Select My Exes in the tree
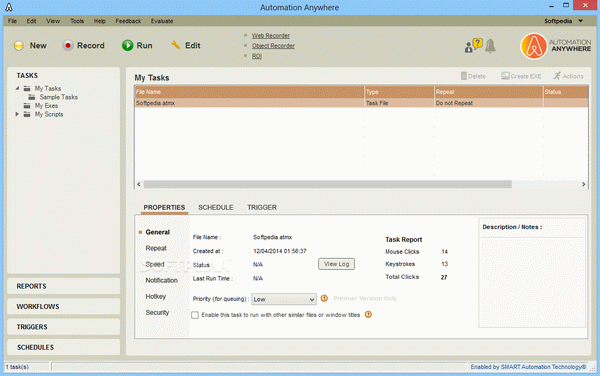Screen dimensions: 600x376 pyautogui.click(x=46, y=106)
